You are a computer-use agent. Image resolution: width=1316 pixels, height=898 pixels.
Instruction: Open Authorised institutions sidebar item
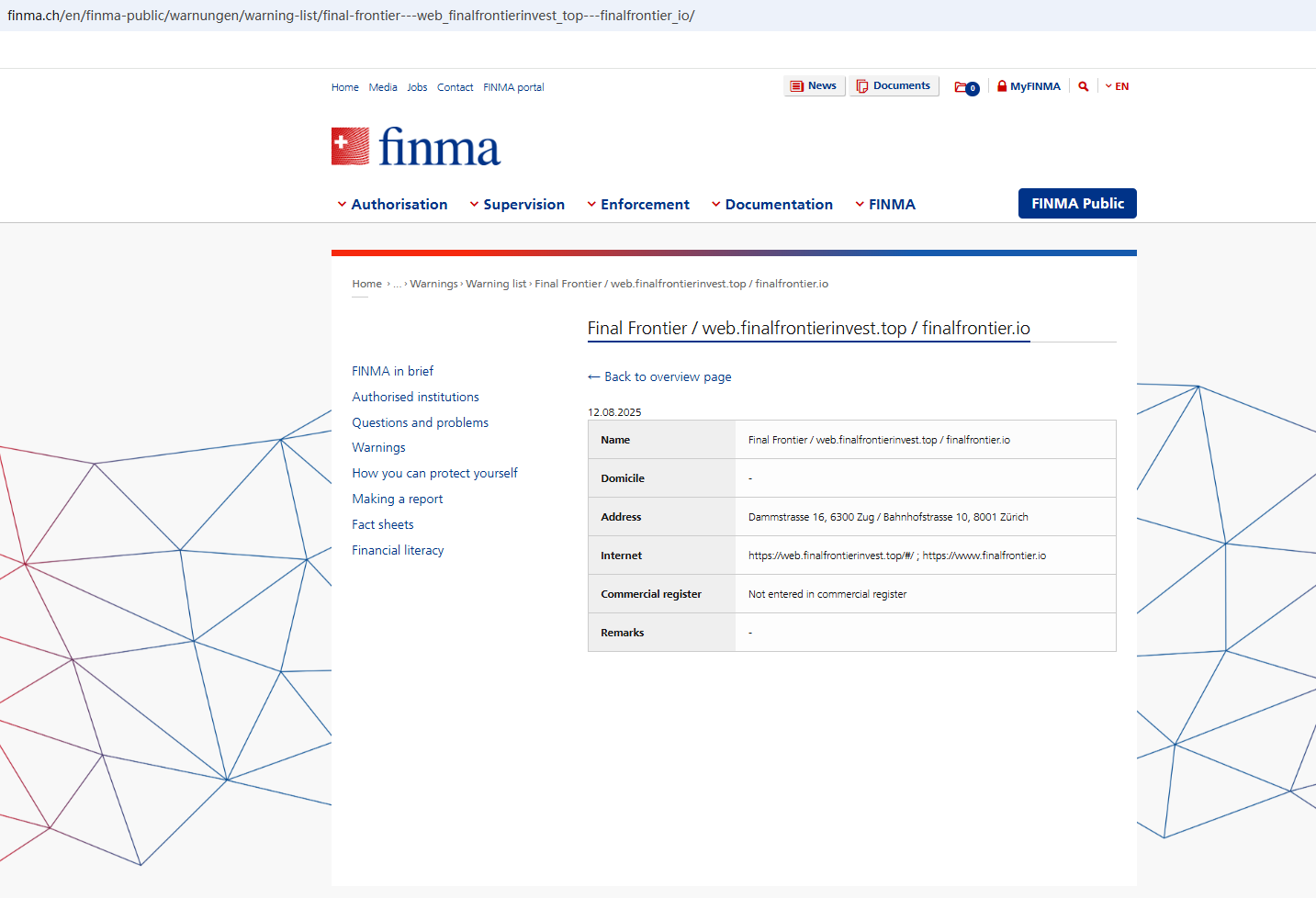tap(415, 397)
